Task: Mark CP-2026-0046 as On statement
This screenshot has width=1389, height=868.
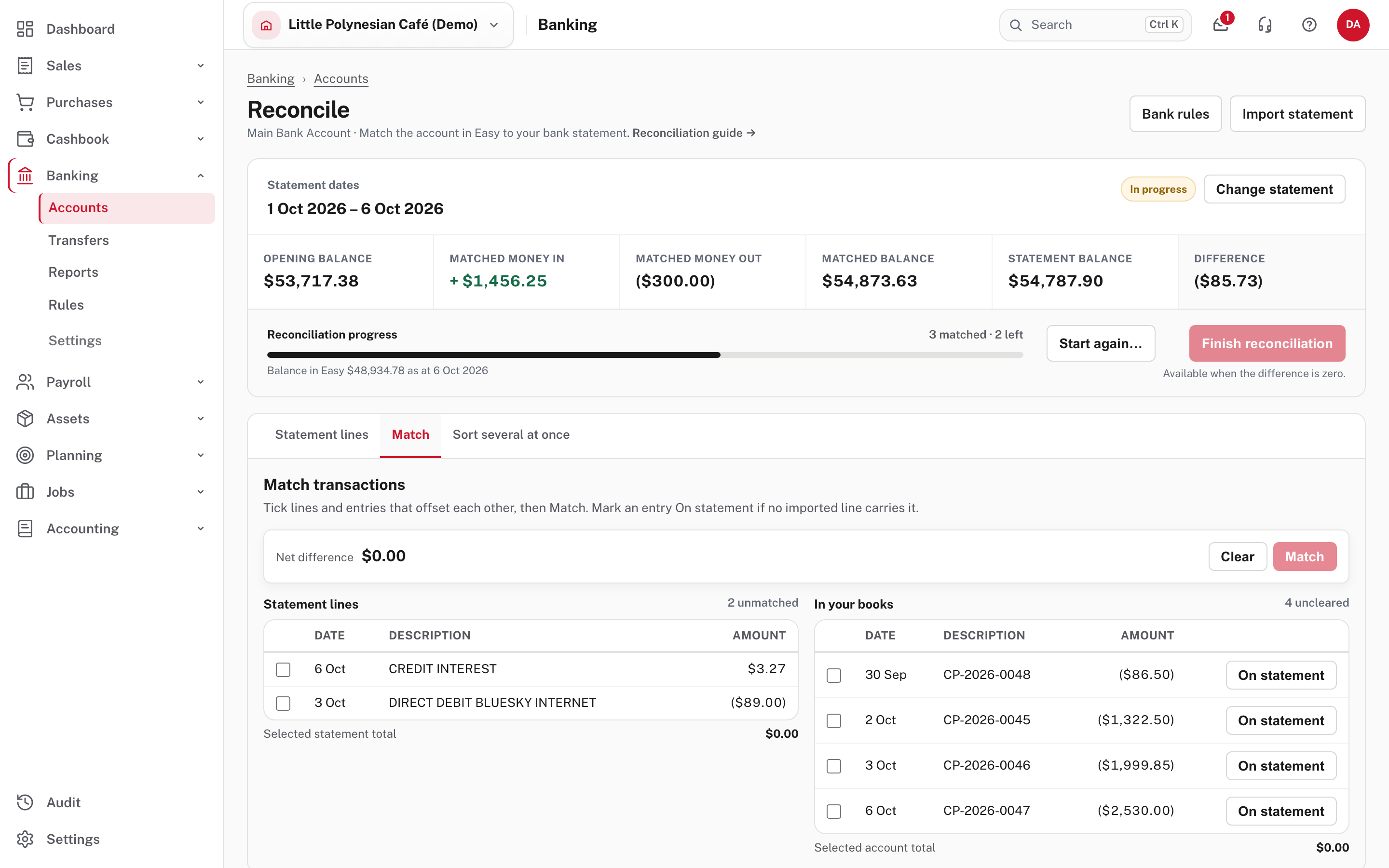Action: click(x=1281, y=766)
